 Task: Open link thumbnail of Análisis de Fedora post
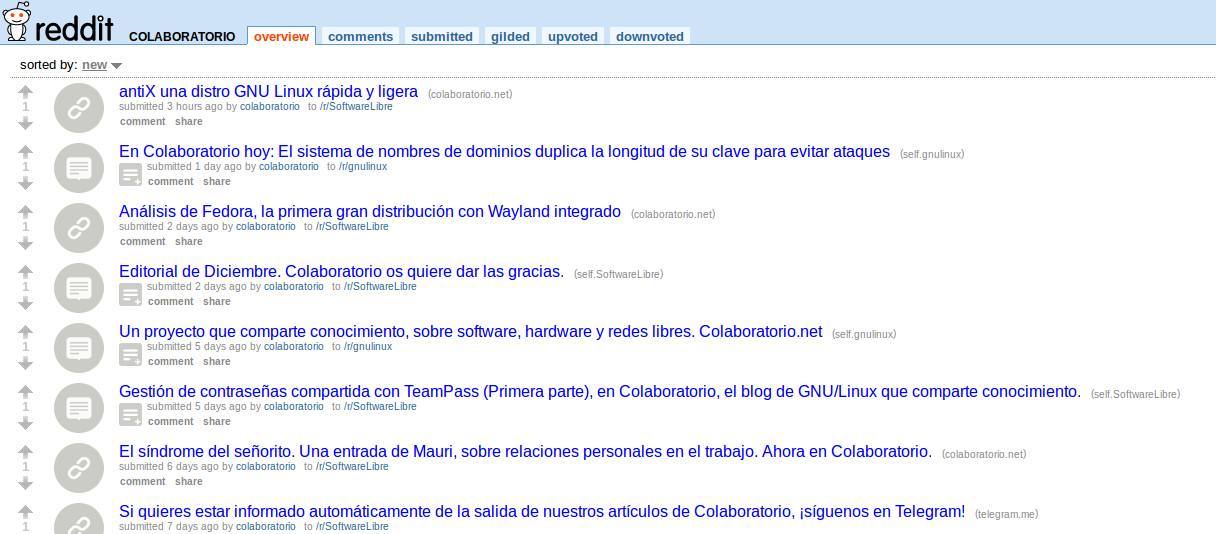(79, 228)
